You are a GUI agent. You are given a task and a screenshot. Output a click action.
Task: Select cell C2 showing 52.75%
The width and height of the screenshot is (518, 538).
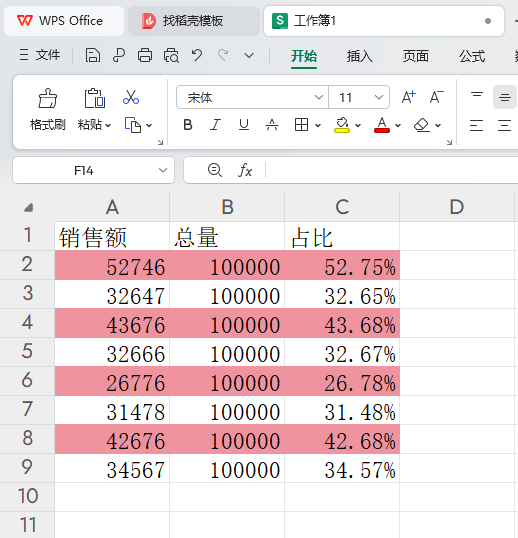coord(342,265)
